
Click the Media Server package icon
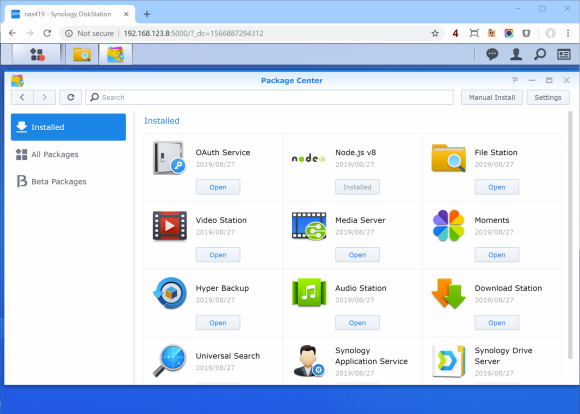309,226
